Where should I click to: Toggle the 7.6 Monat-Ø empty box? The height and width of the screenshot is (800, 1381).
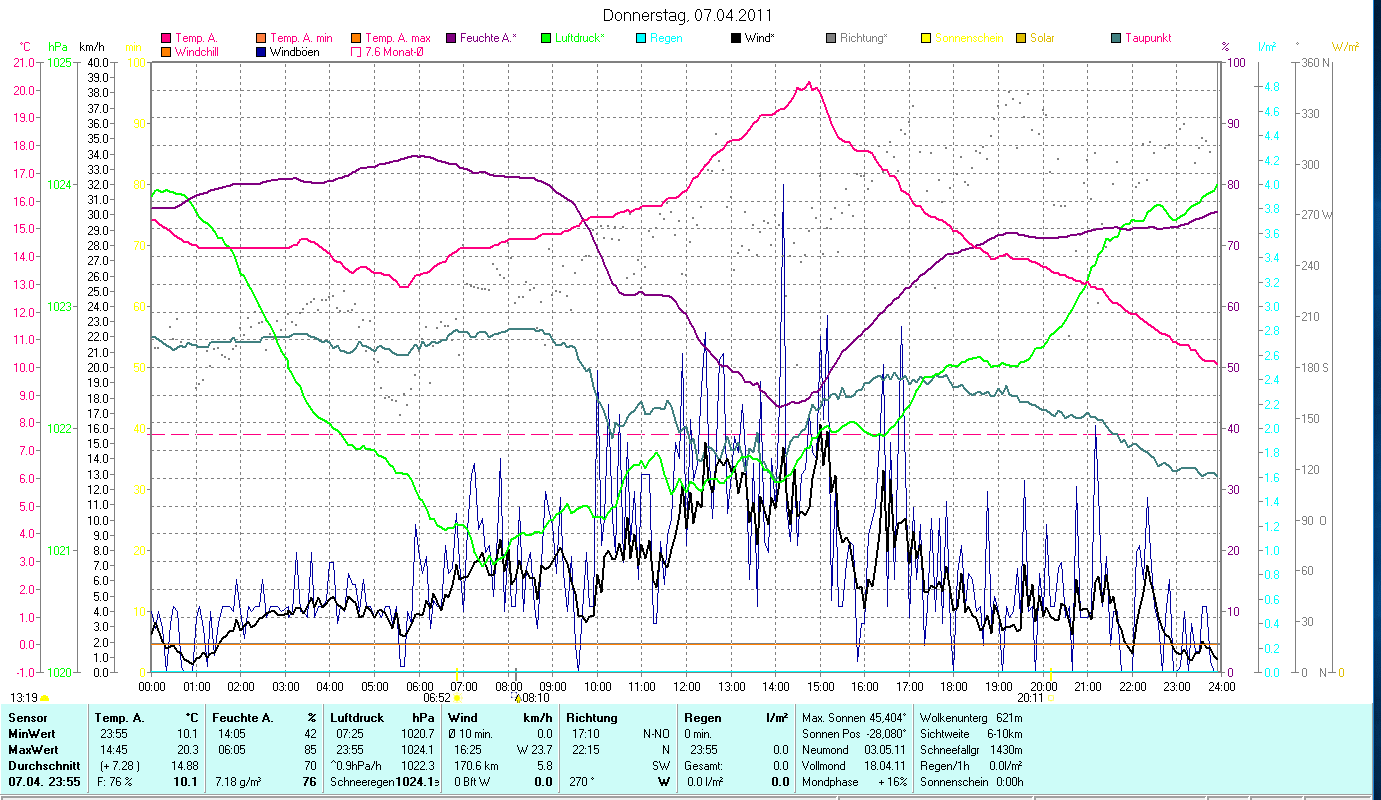coord(356,52)
